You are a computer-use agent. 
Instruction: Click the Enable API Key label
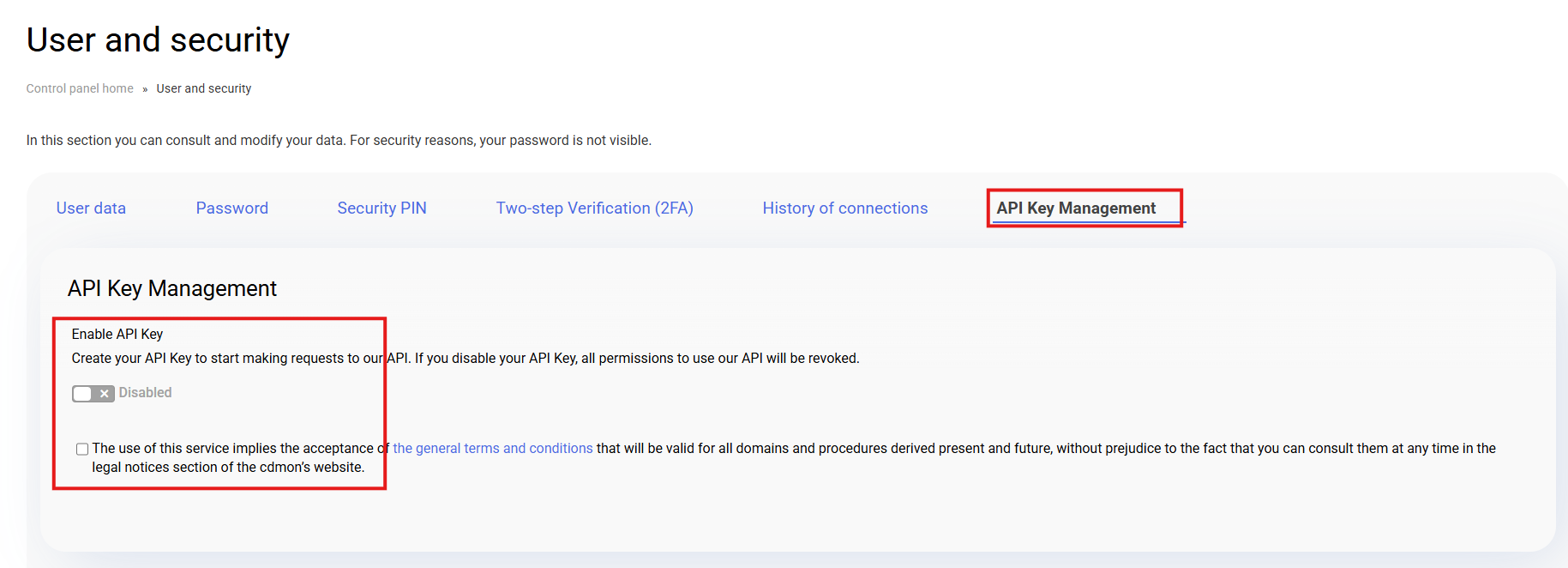pyautogui.click(x=117, y=334)
